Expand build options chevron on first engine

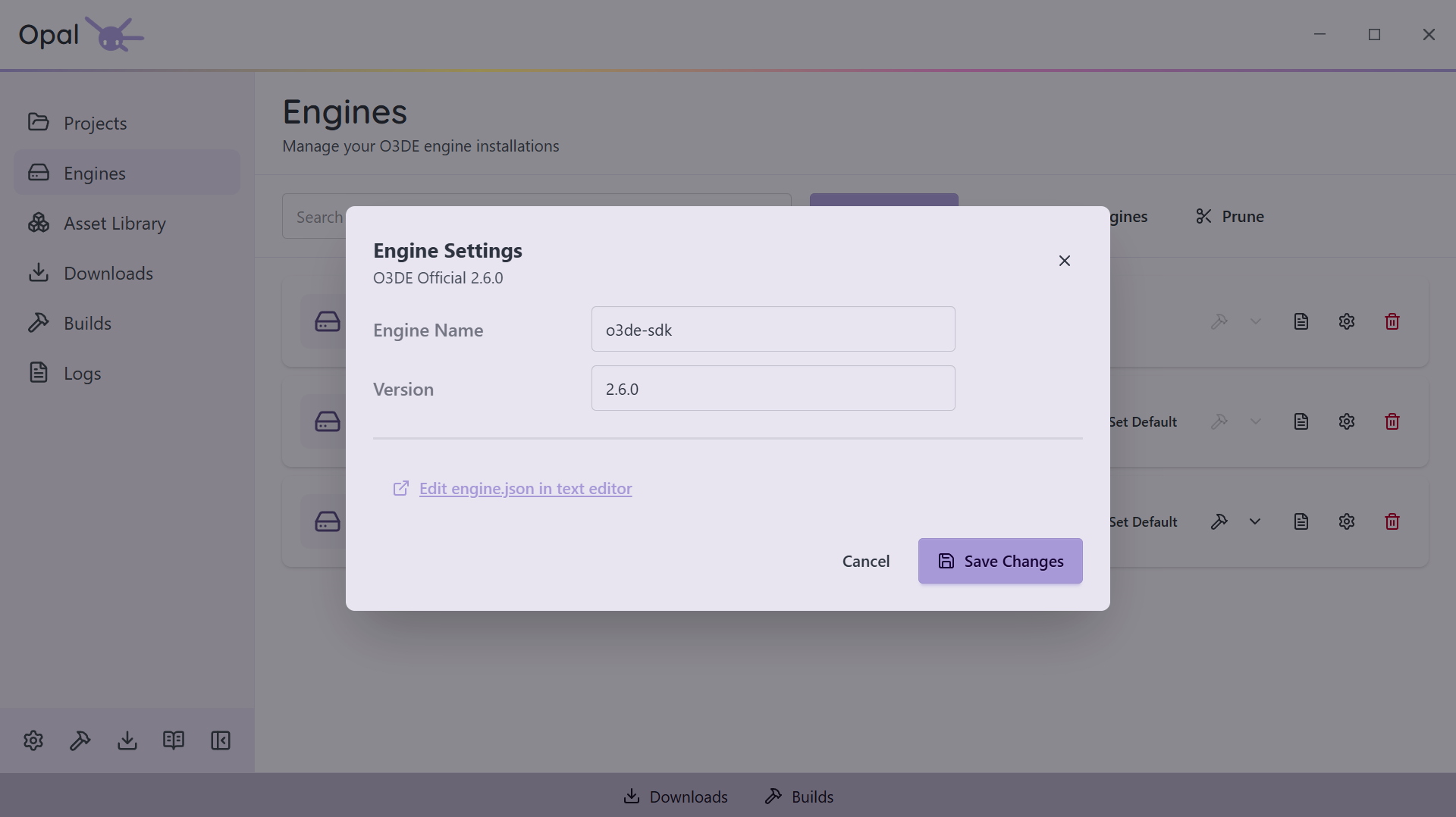click(1256, 321)
